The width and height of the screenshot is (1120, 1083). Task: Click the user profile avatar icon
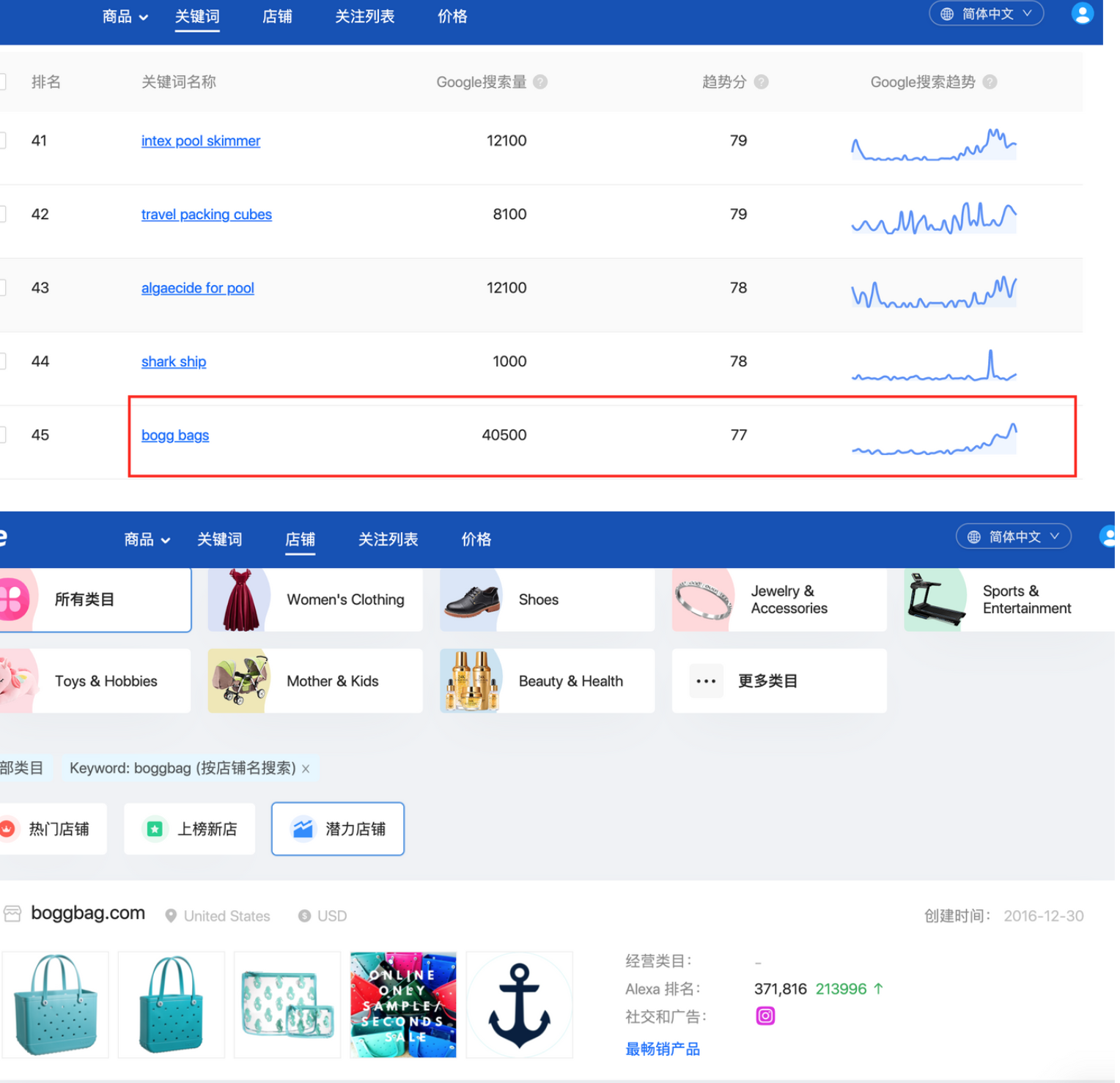[x=1082, y=14]
